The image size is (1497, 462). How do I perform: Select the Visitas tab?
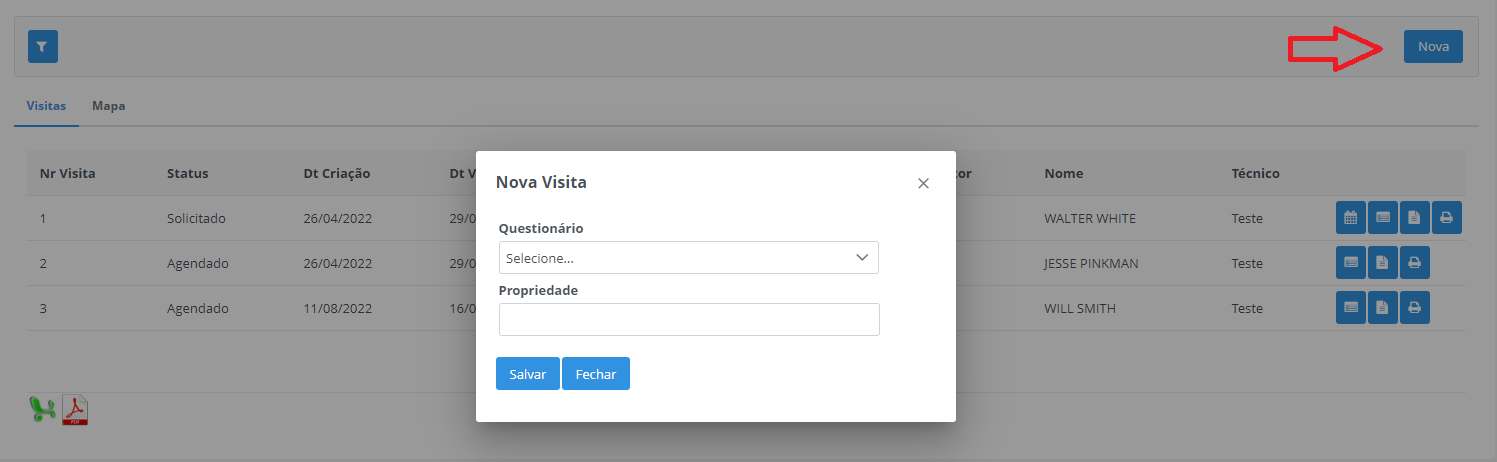(x=46, y=105)
